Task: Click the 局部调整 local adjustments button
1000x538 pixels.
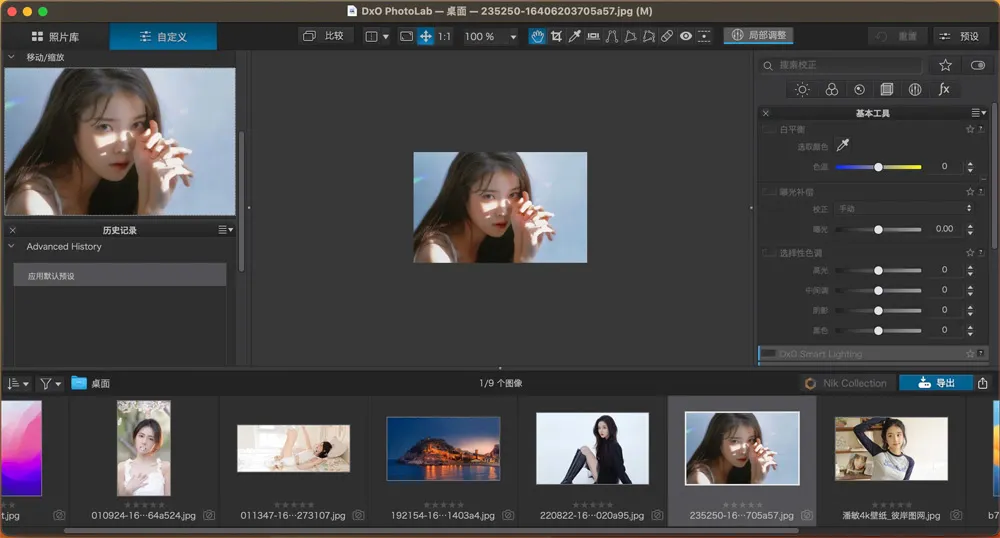Action: click(x=759, y=35)
